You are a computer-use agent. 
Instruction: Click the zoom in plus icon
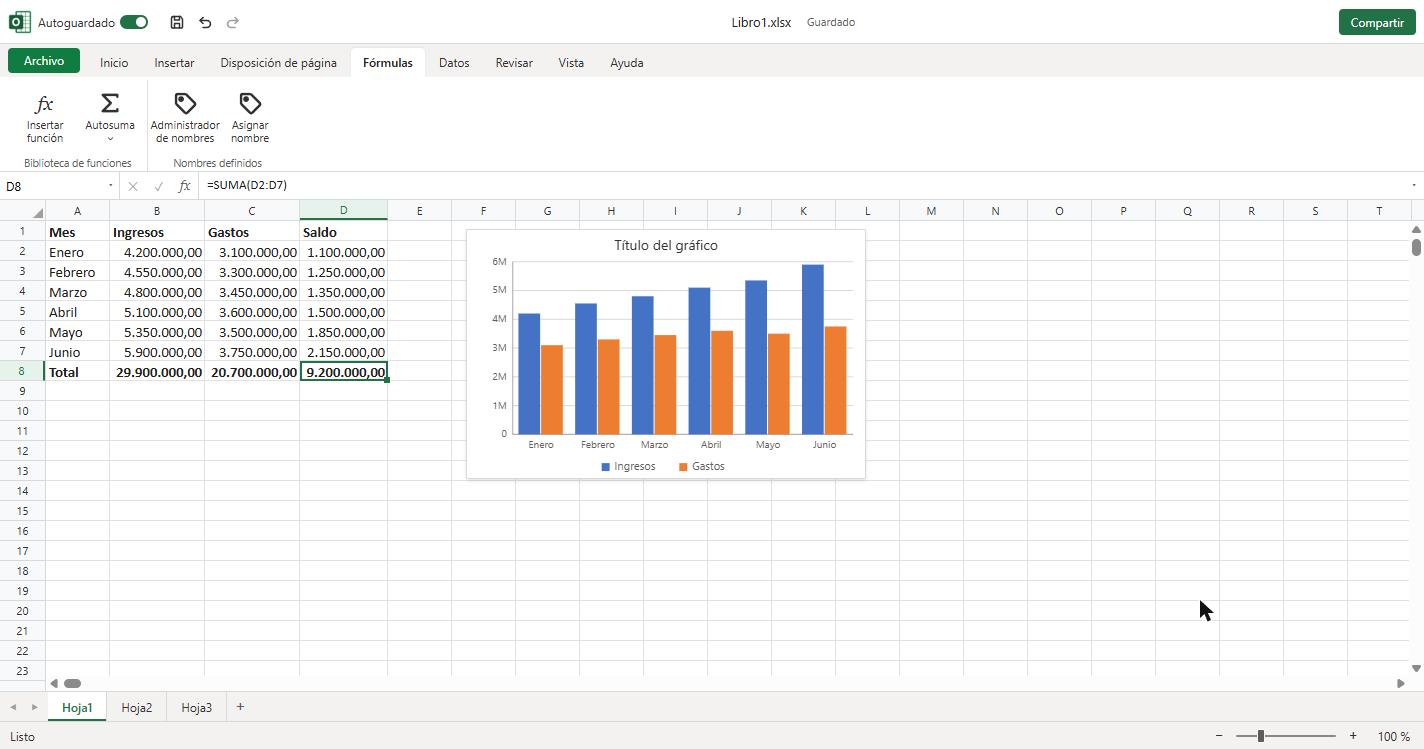pyautogui.click(x=1353, y=736)
